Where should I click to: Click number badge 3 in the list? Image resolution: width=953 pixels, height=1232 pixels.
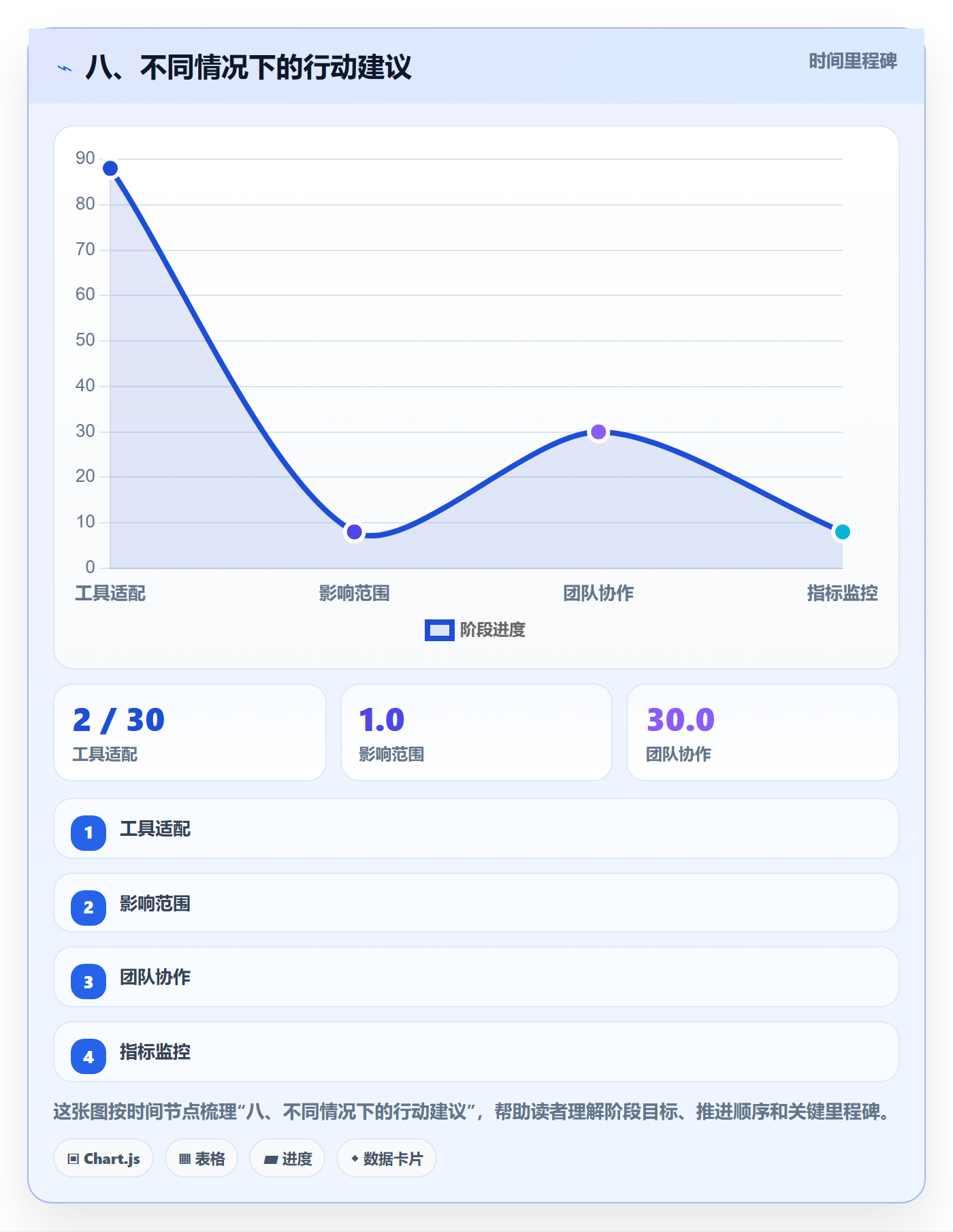pos(88,982)
